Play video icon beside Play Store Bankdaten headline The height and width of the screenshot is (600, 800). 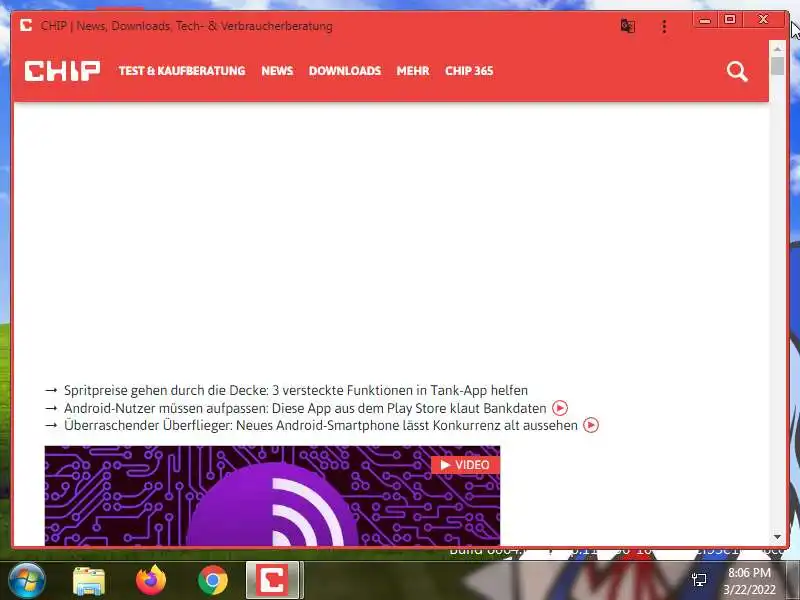(560, 408)
